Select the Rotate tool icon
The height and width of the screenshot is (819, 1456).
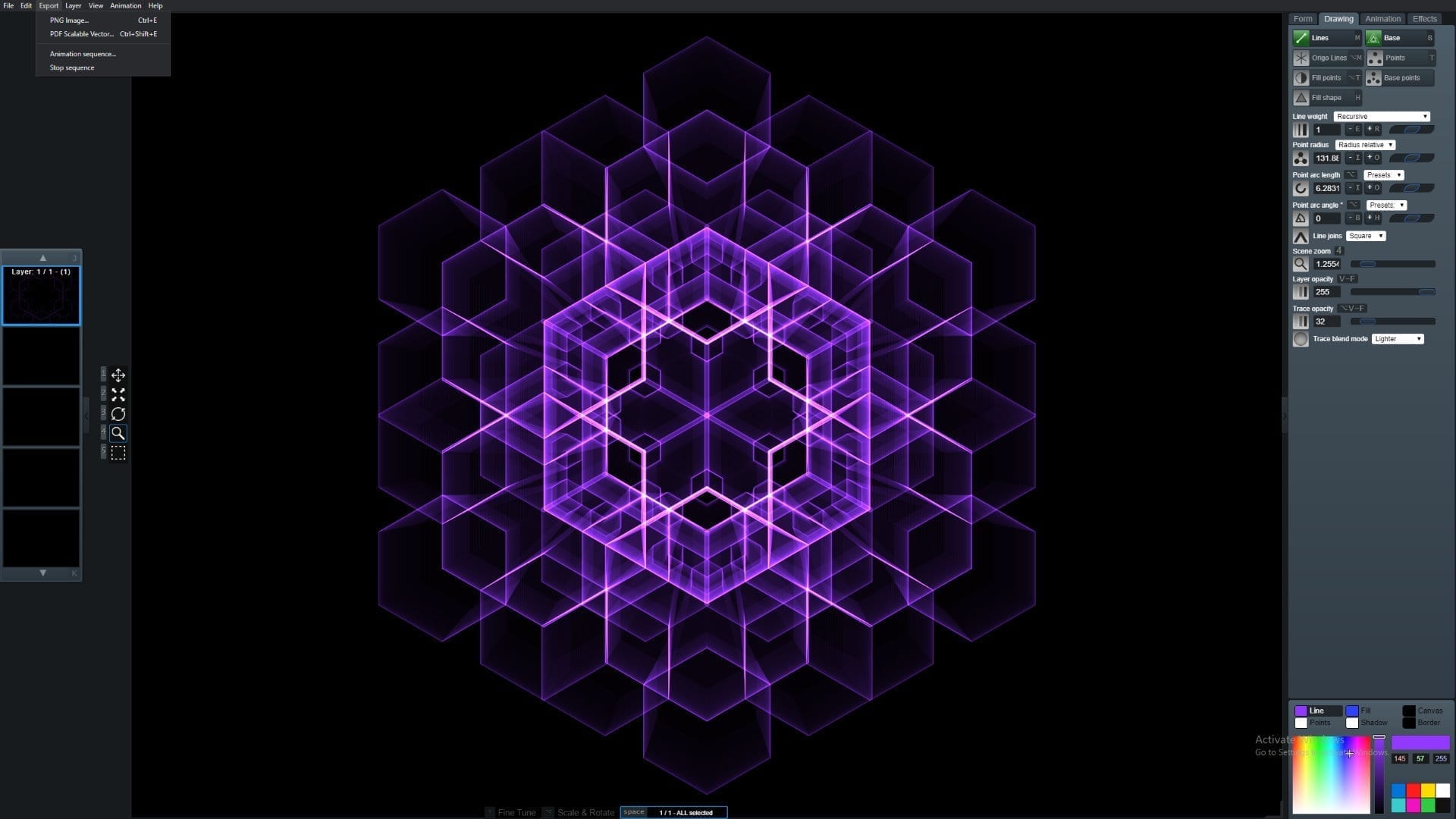point(118,414)
